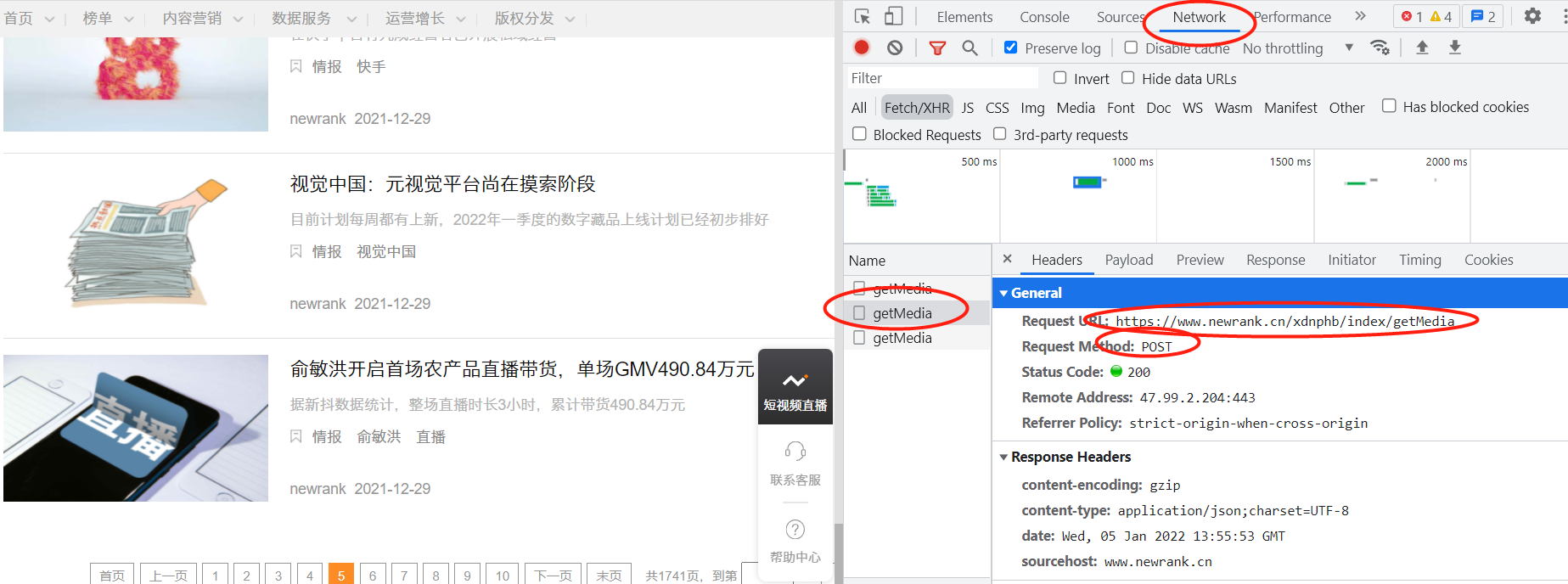Click the blue bar in network timeline overview
This screenshot has width=1568, height=584.
[x=1087, y=182]
